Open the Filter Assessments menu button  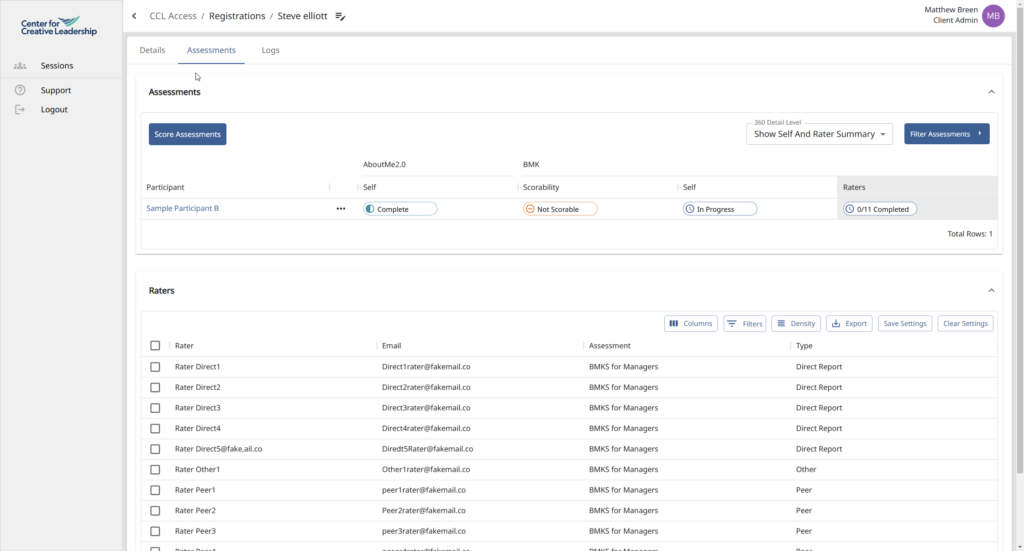(946, 134)
